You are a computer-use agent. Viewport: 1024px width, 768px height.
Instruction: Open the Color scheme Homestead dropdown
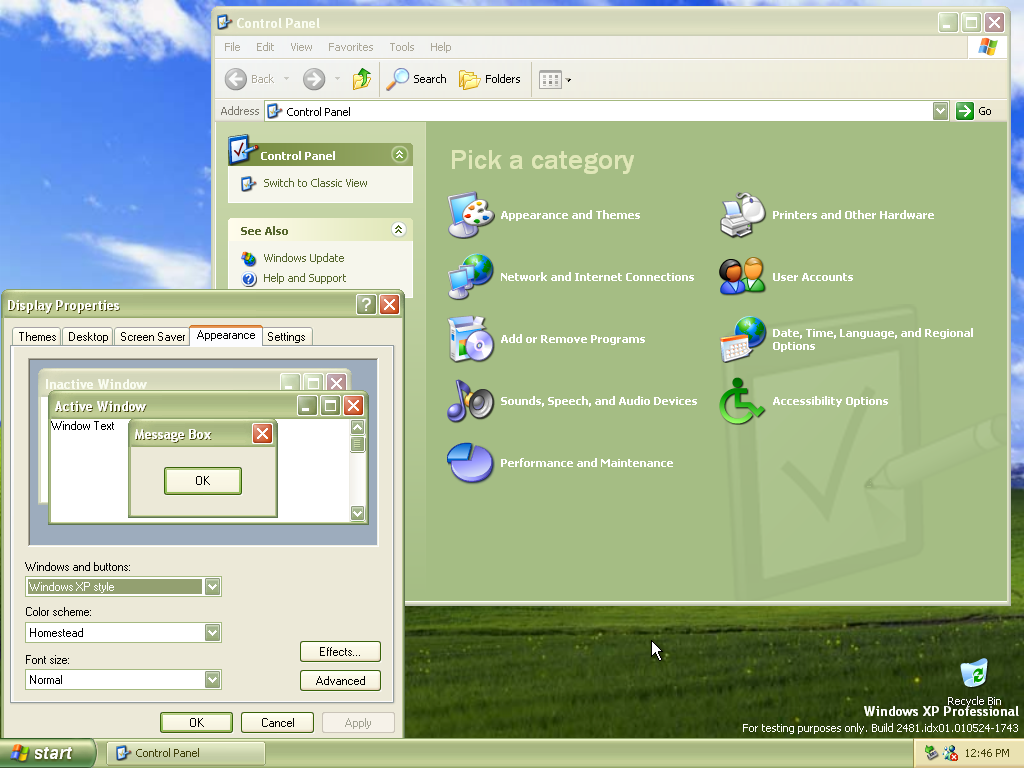(x=212, y=632)
